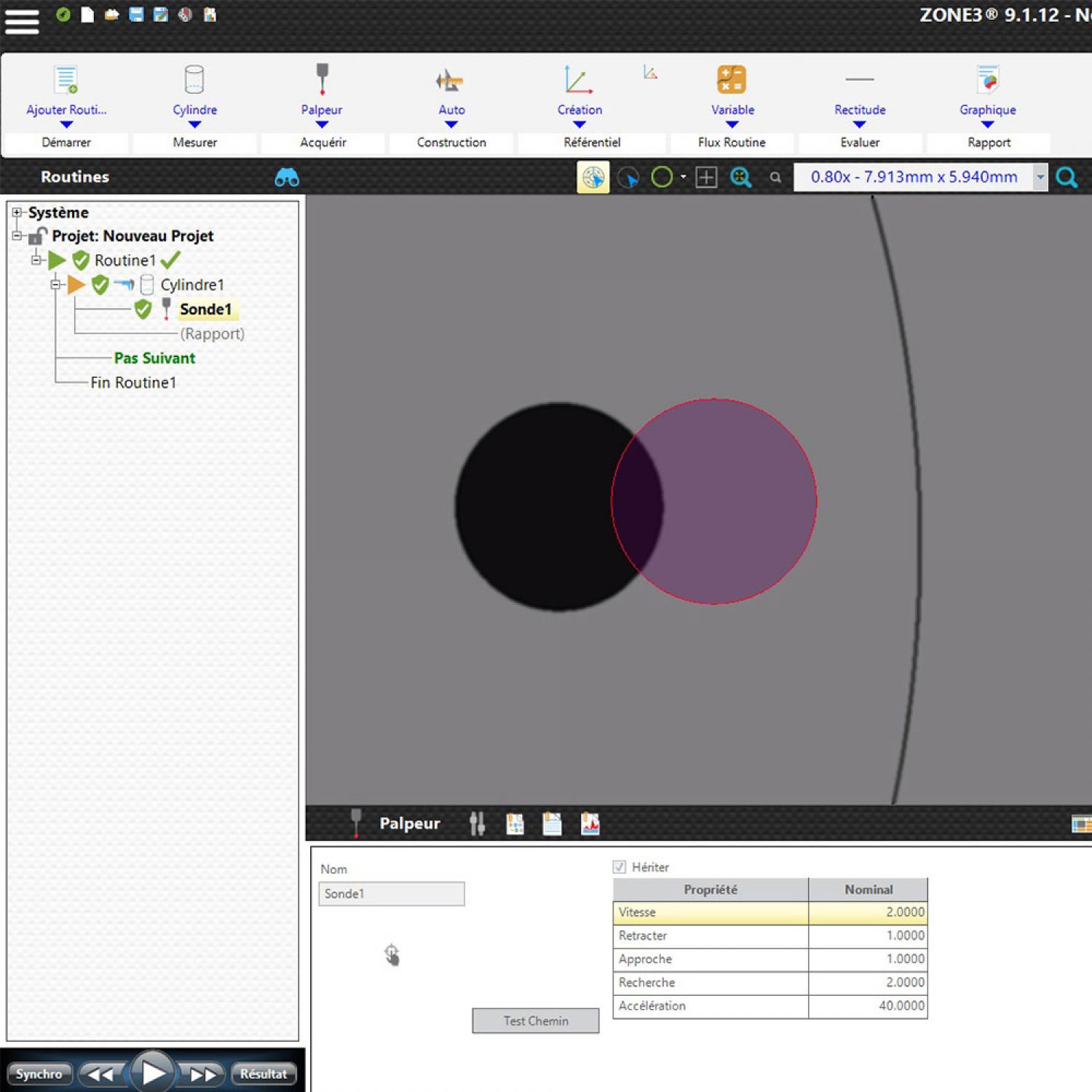Open the Variable dropdown arrow

(732, 124)
